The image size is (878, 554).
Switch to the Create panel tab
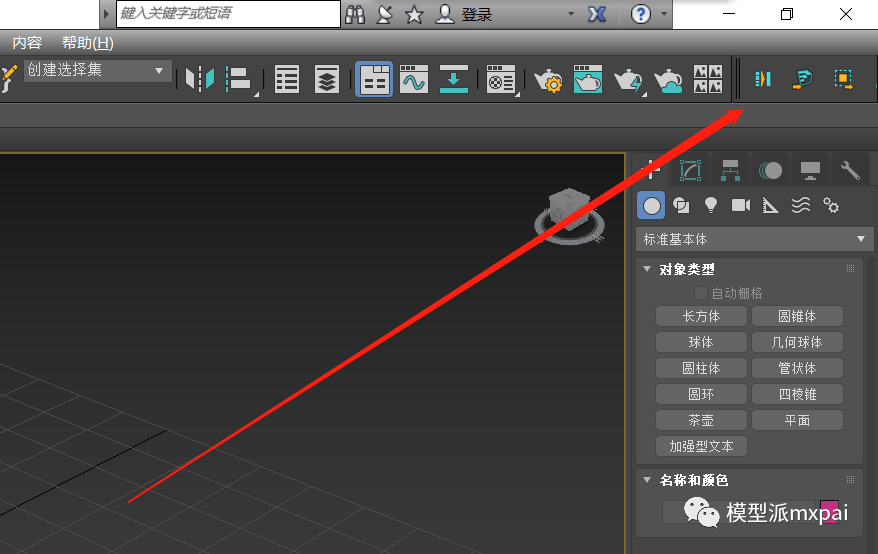(650, 170)
